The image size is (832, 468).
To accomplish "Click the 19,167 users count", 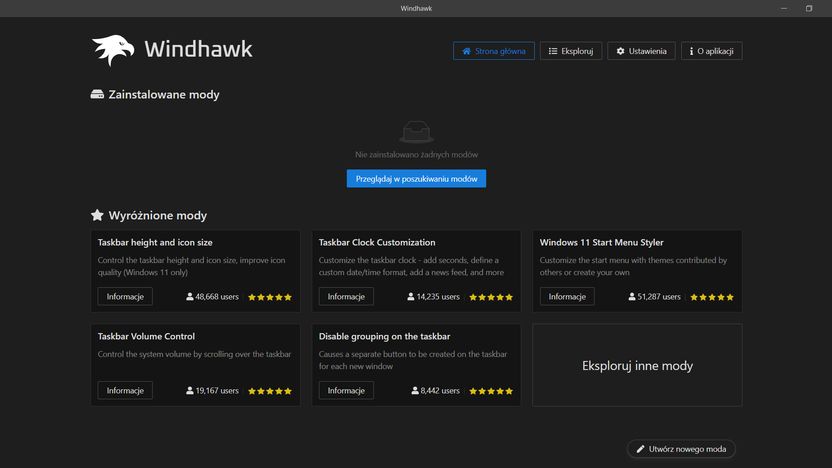I will click(212, 391).
